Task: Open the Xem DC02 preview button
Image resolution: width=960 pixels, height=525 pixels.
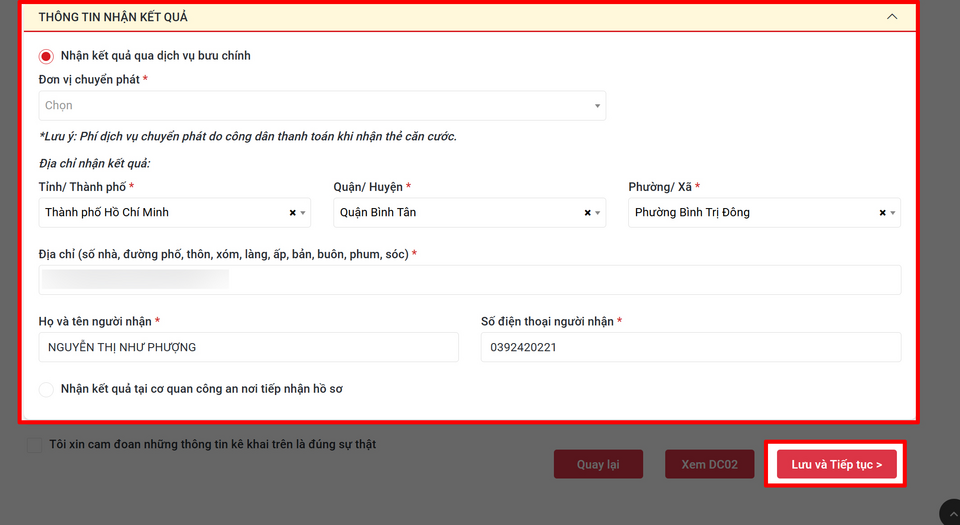Action: coord(709,465)
